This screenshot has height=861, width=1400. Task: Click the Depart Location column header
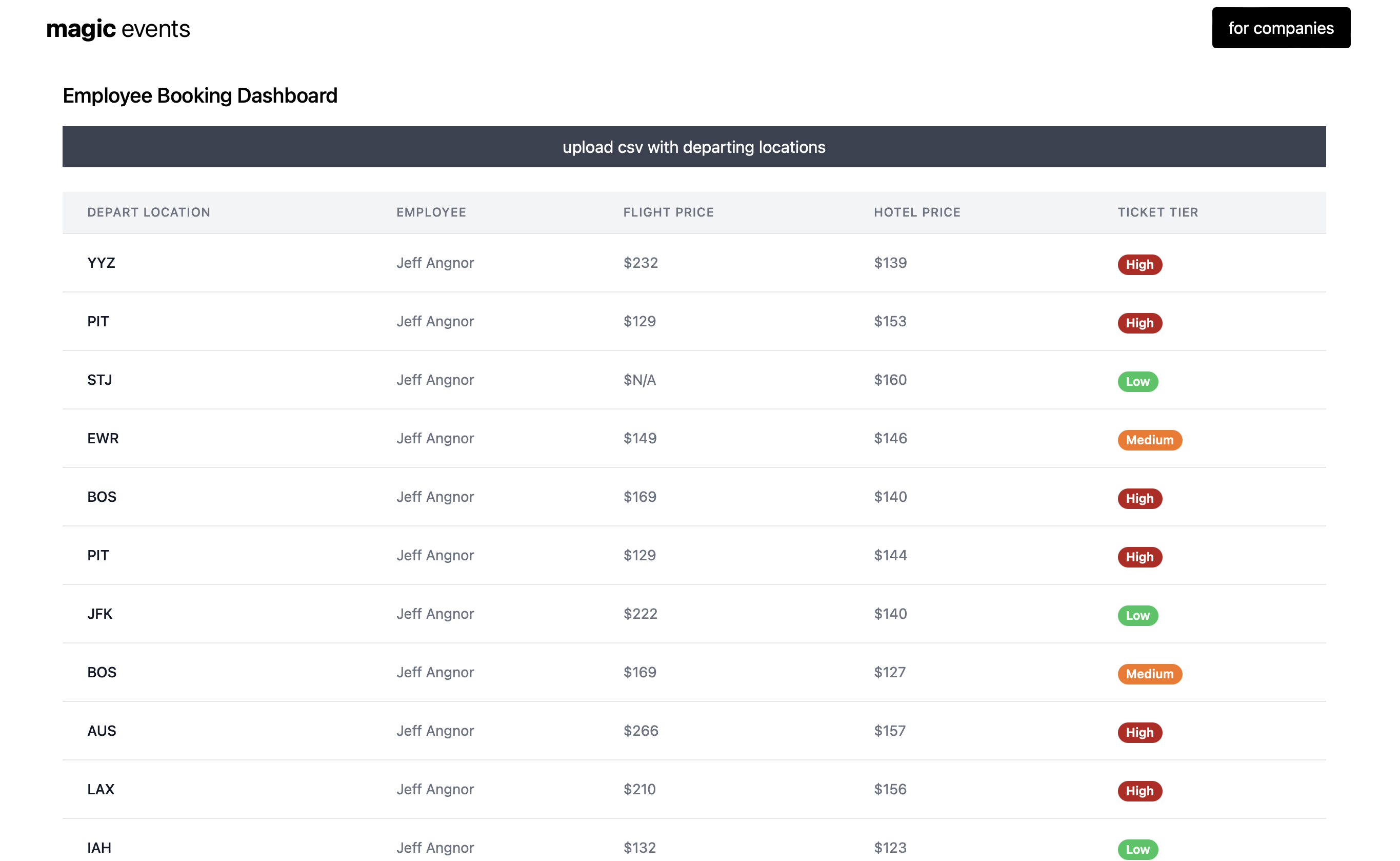149,212
